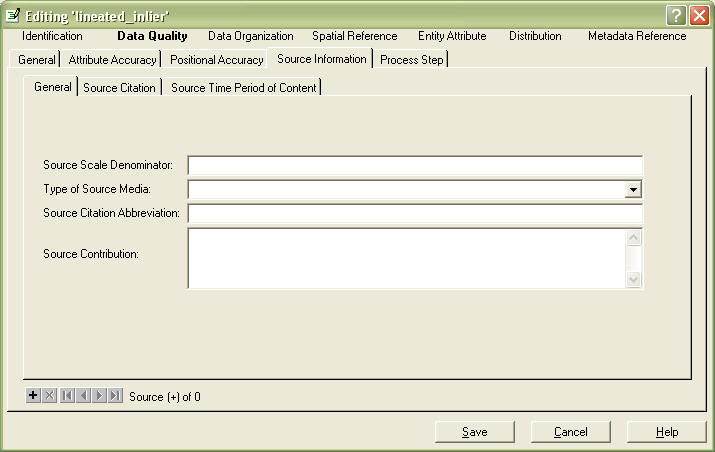
Task: Open the Process Step tab
Action: click(411, 60)
